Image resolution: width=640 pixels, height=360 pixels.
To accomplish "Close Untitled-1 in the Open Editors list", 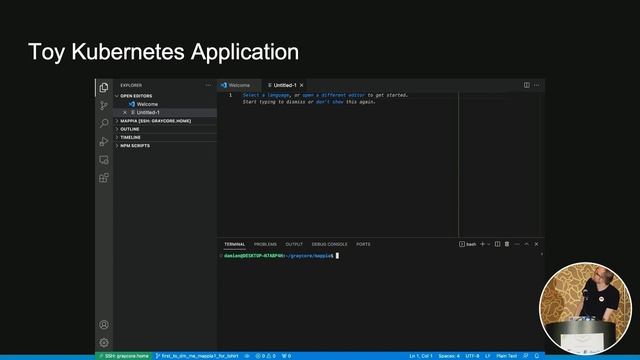I will coord(125,112).
